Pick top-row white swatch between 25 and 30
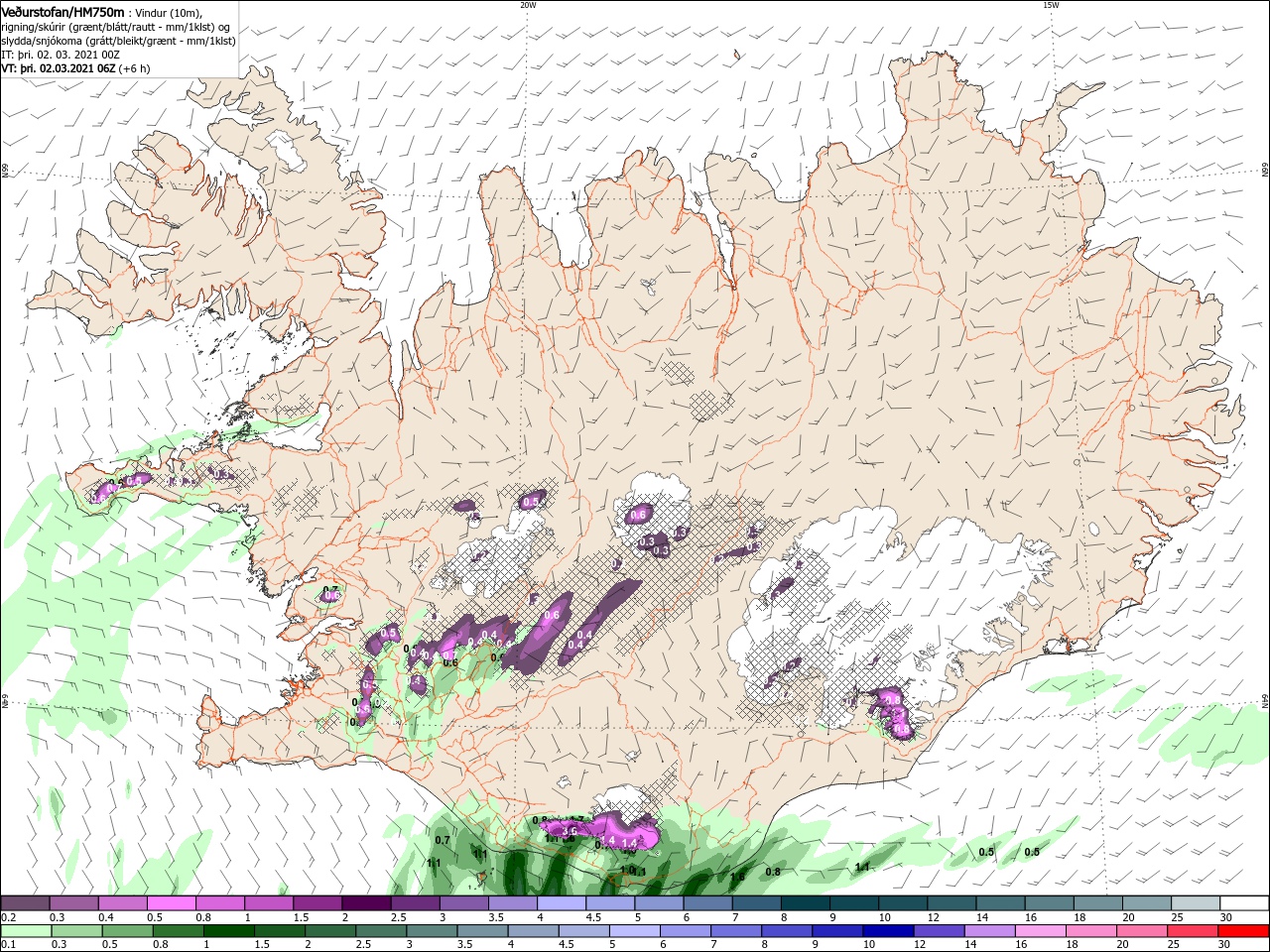 tap(1197, 902)
